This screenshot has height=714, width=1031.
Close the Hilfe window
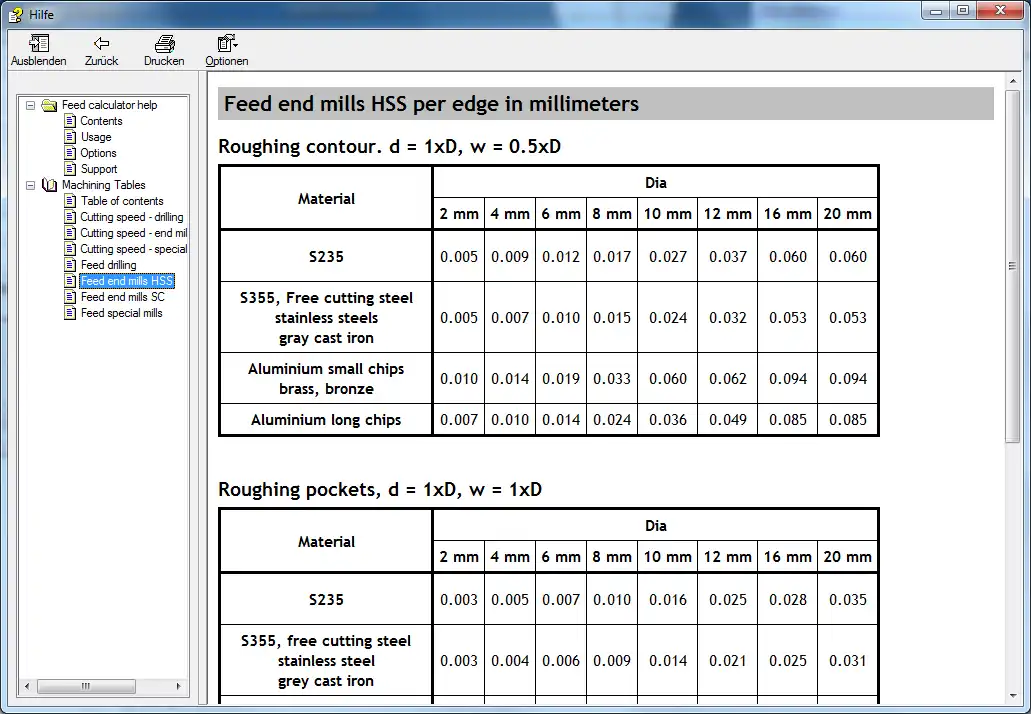click(x=1001, y=11)
